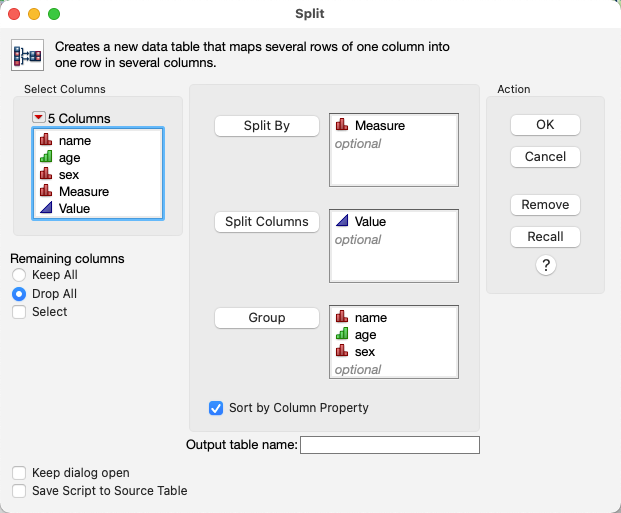Click the Group button

[x=267, y=318]
